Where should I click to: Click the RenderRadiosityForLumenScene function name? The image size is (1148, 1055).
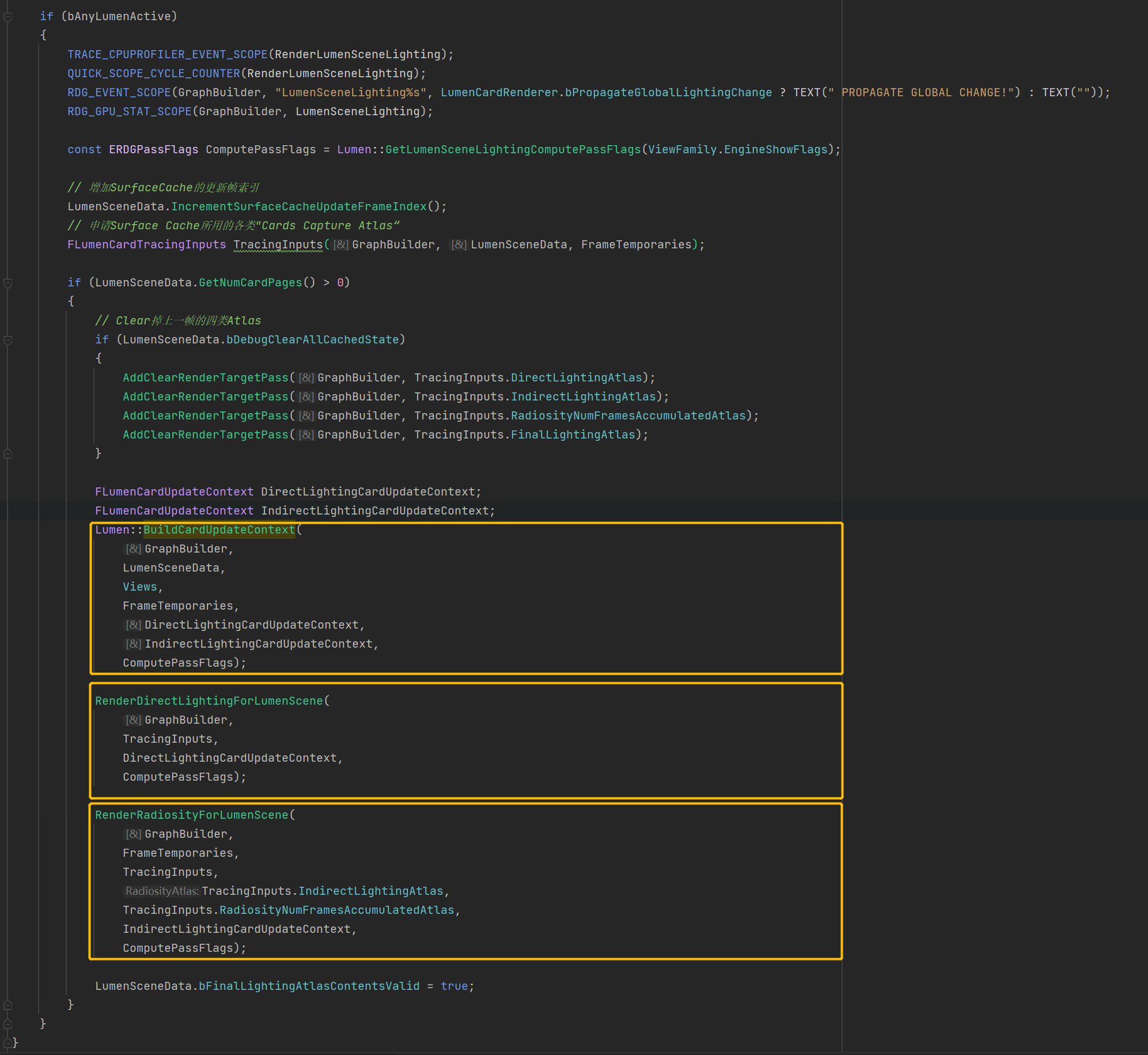tap(191, 815)
